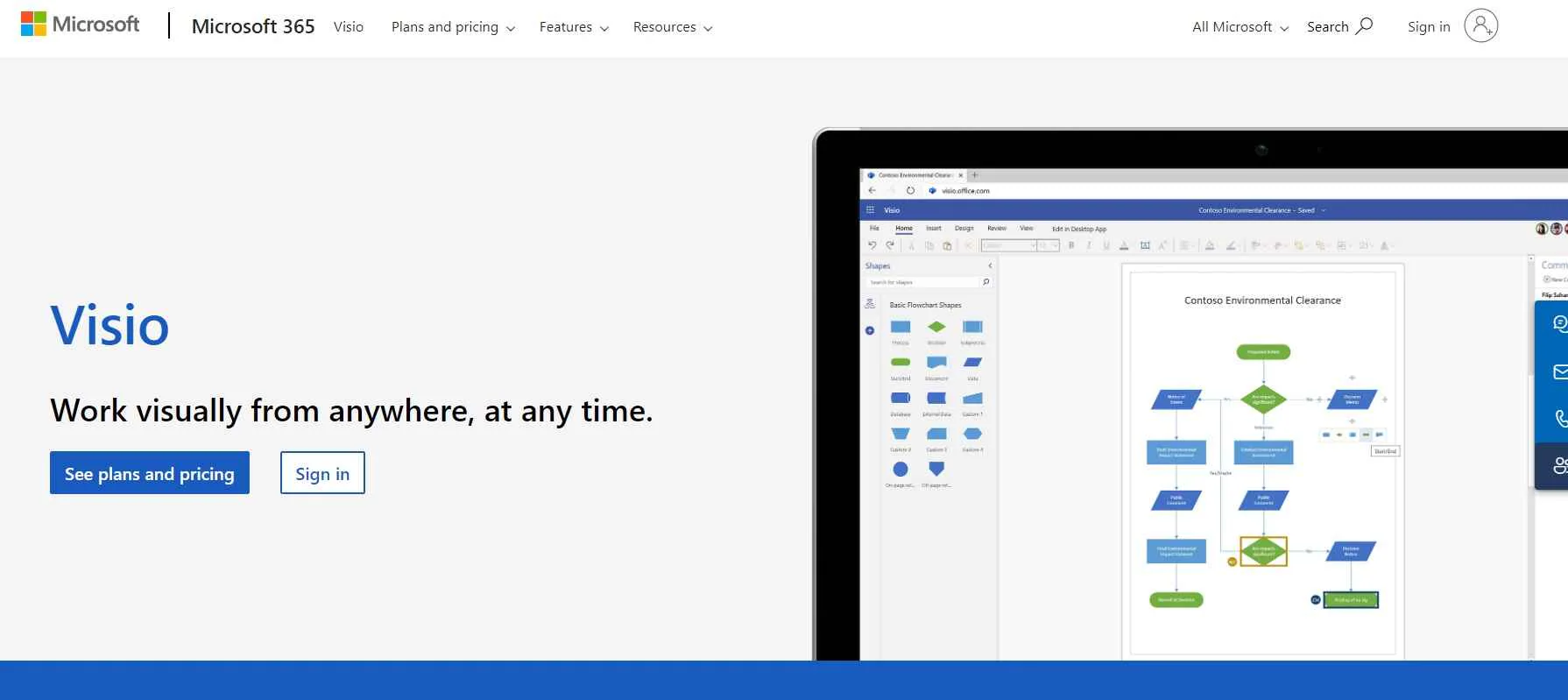Click the Sign in link in header

[1429, 27]
